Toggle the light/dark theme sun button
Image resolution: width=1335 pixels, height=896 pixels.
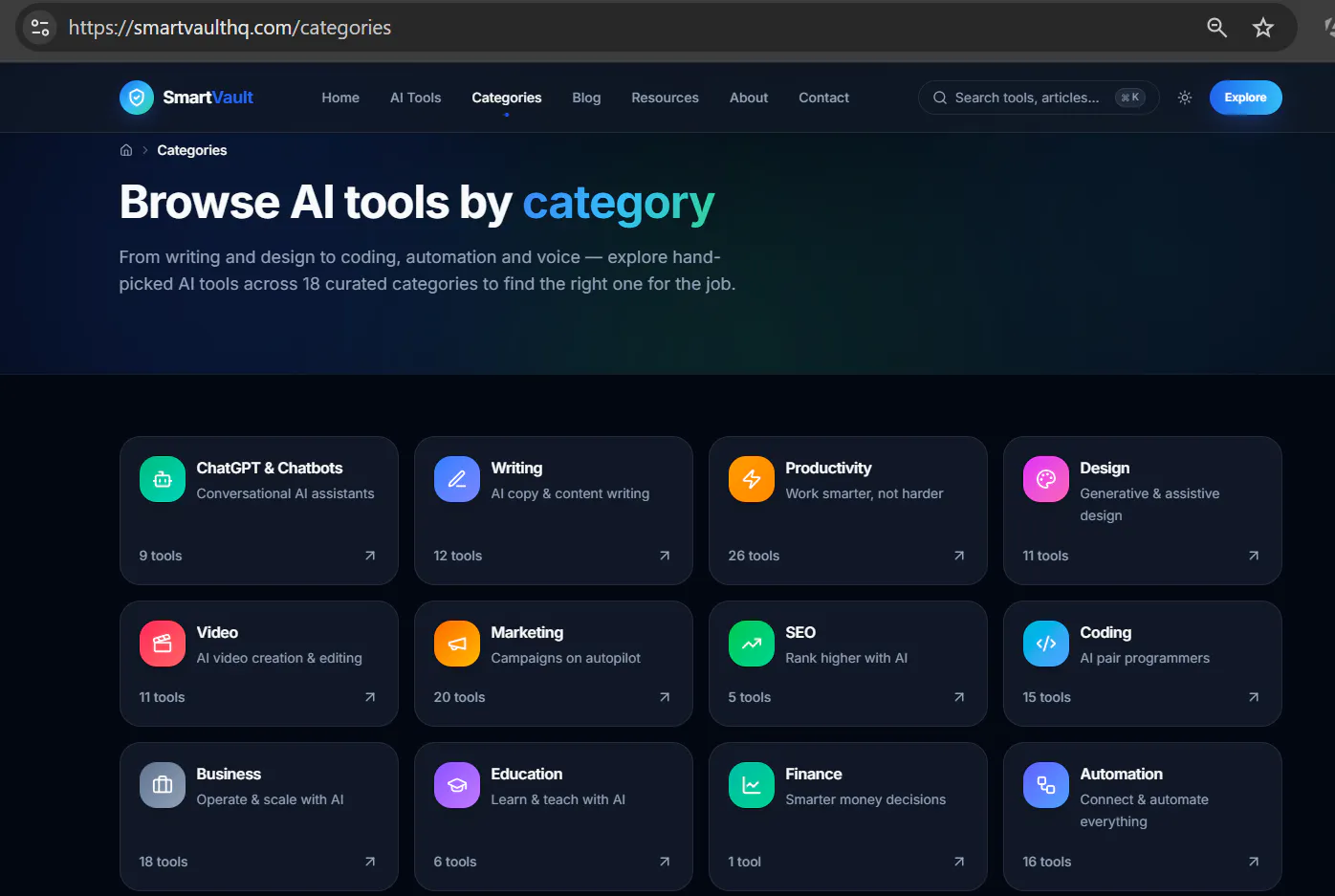click(x=1185, y=98)
